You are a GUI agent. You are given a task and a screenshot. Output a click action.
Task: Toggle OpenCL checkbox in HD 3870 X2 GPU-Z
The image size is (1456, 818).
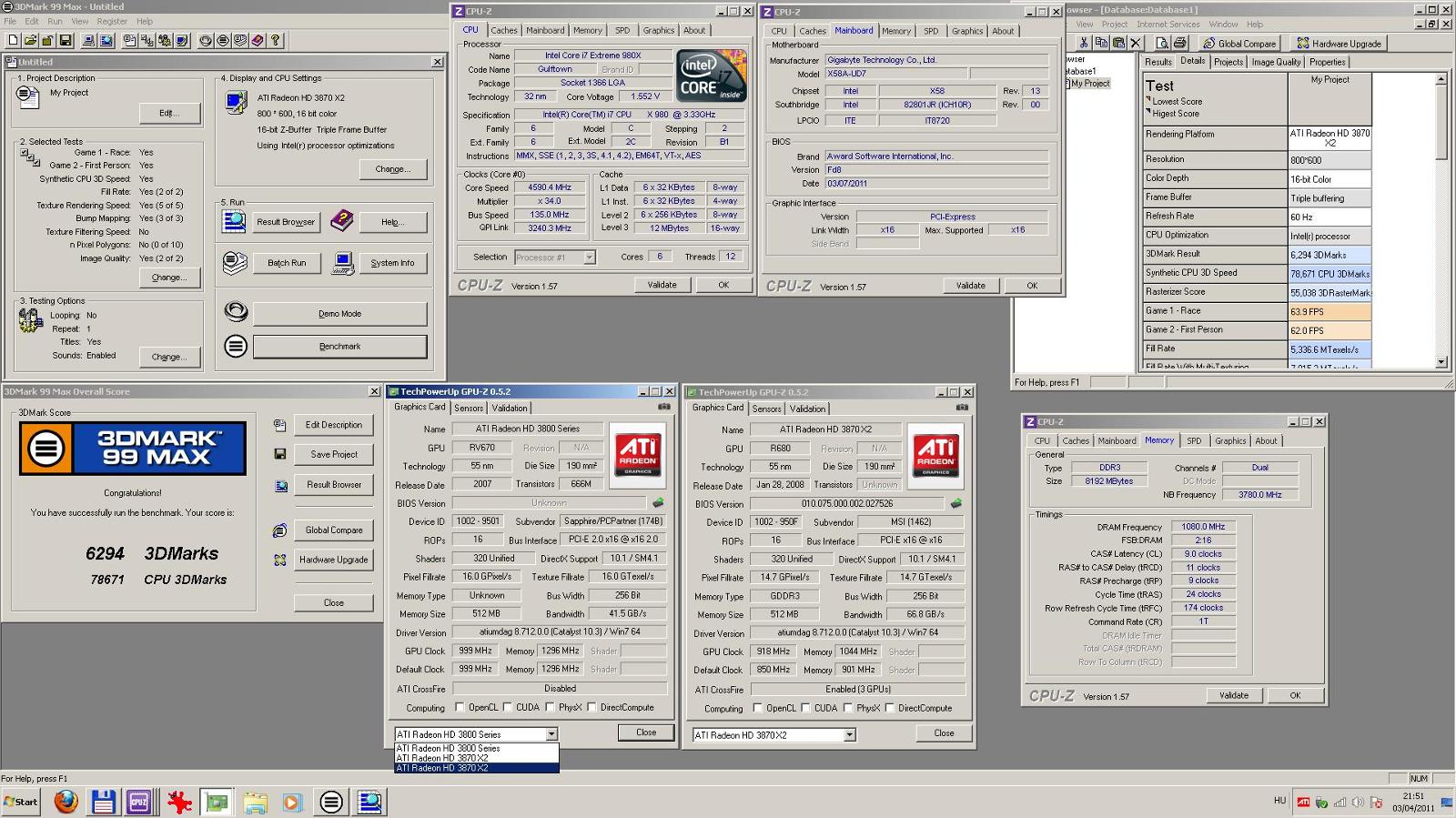[x=757, y=708]
